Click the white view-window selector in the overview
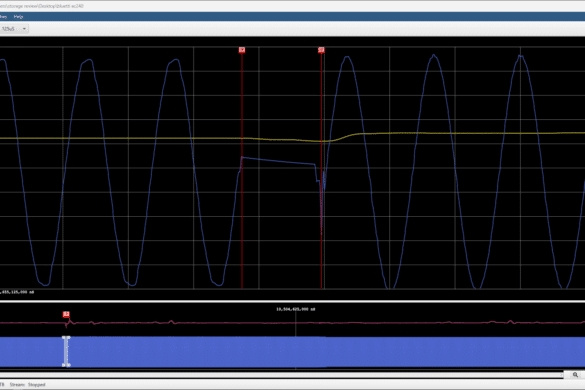 pos(66,352)
